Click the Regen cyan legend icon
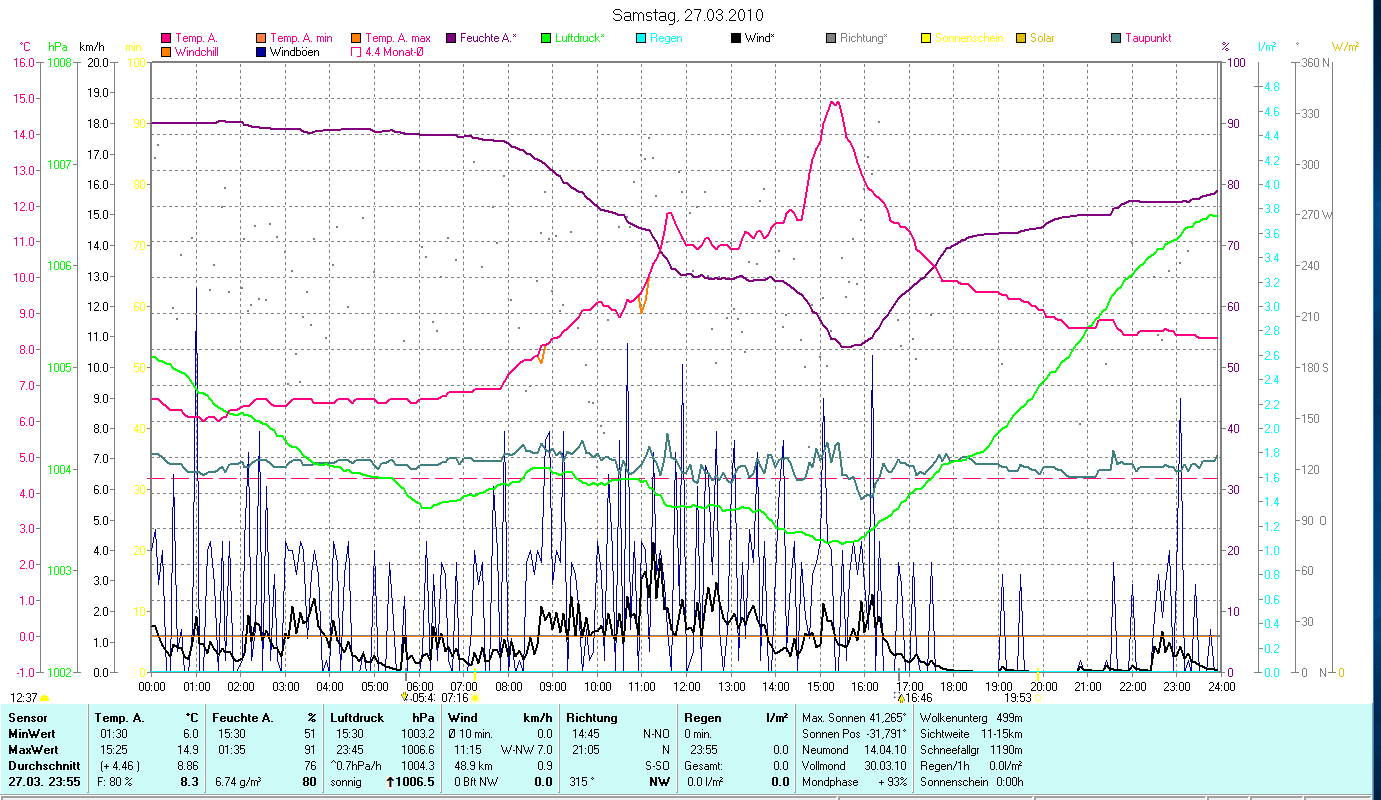The height and width of the screenshot is (800, 1381). (x=641, y=38)
